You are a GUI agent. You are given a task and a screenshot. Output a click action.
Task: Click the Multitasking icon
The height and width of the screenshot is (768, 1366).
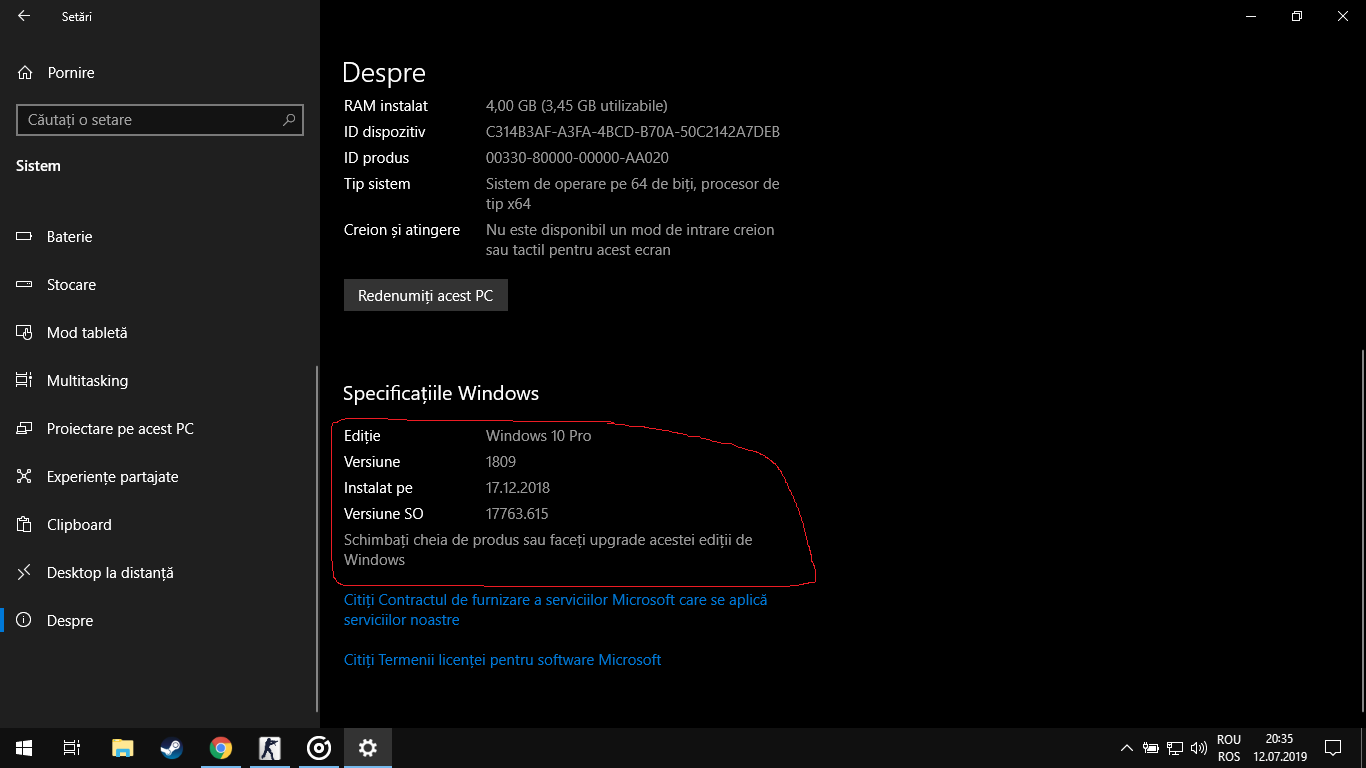25,381
